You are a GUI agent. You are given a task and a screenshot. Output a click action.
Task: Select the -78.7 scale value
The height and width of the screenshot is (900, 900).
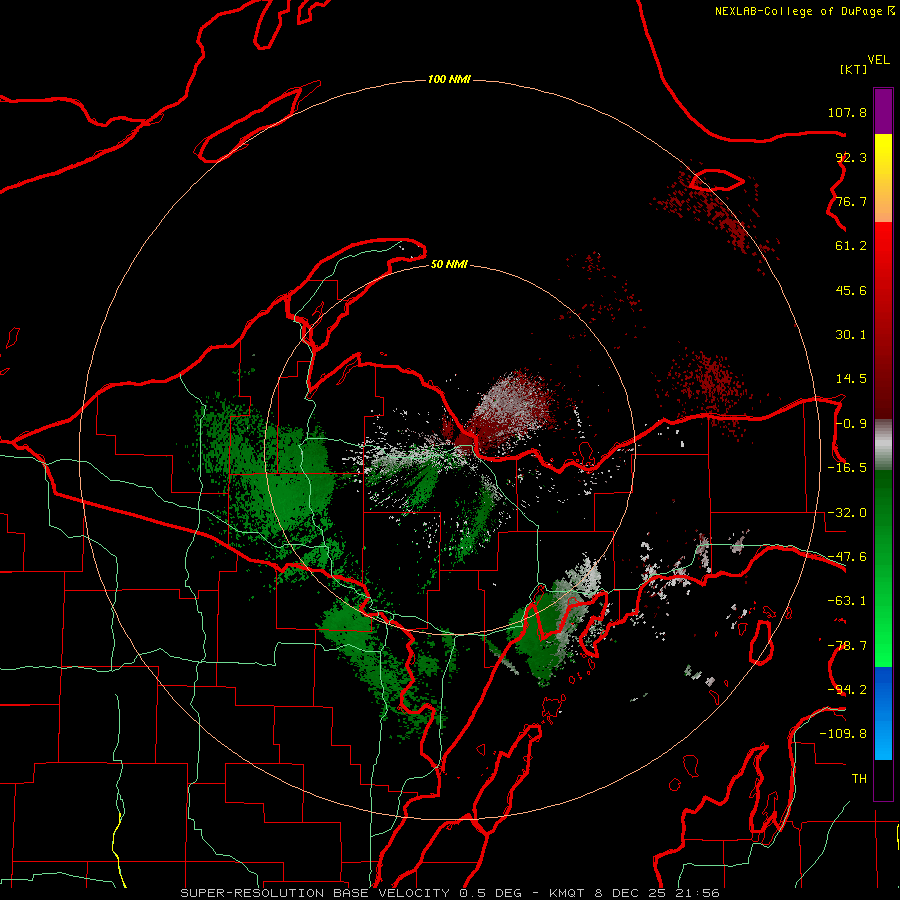847,646
